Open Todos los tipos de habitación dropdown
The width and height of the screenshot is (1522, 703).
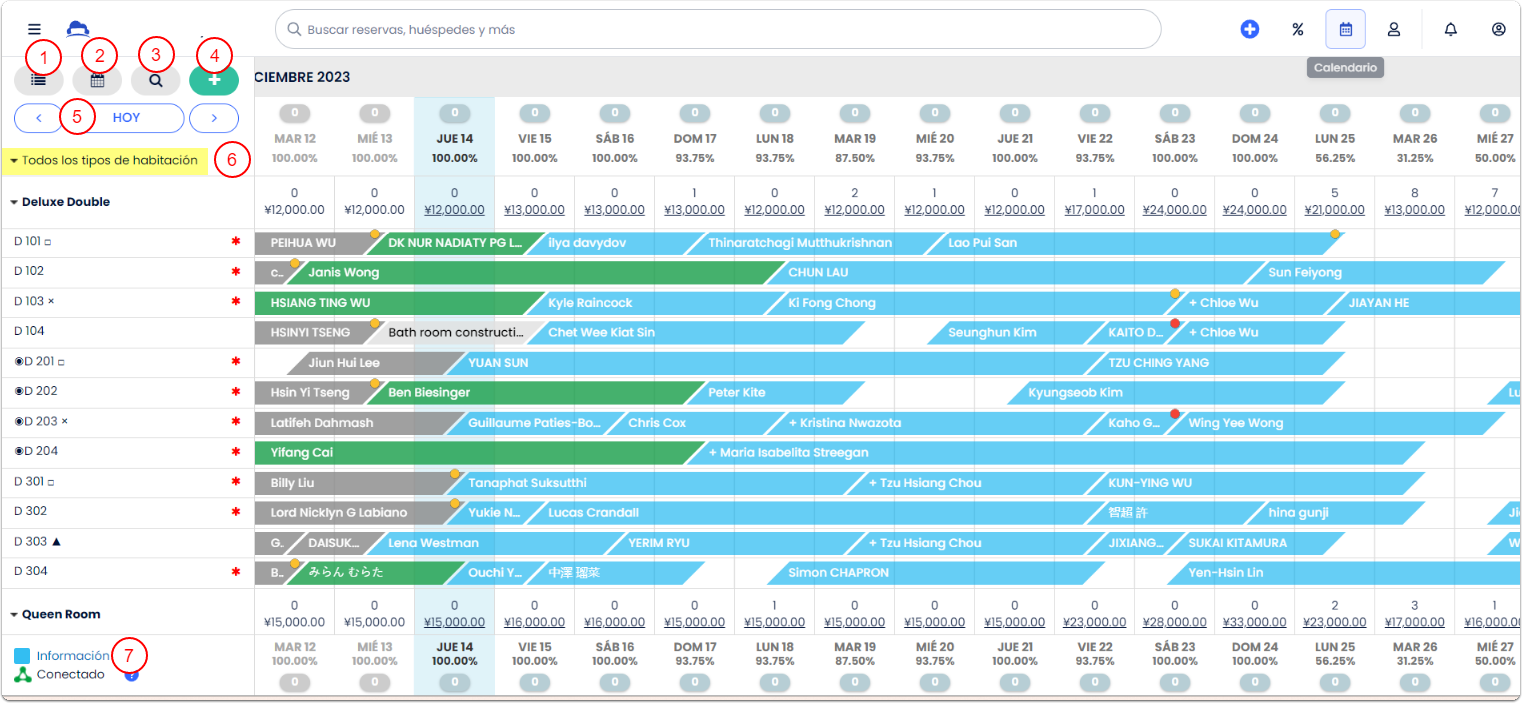104,160
